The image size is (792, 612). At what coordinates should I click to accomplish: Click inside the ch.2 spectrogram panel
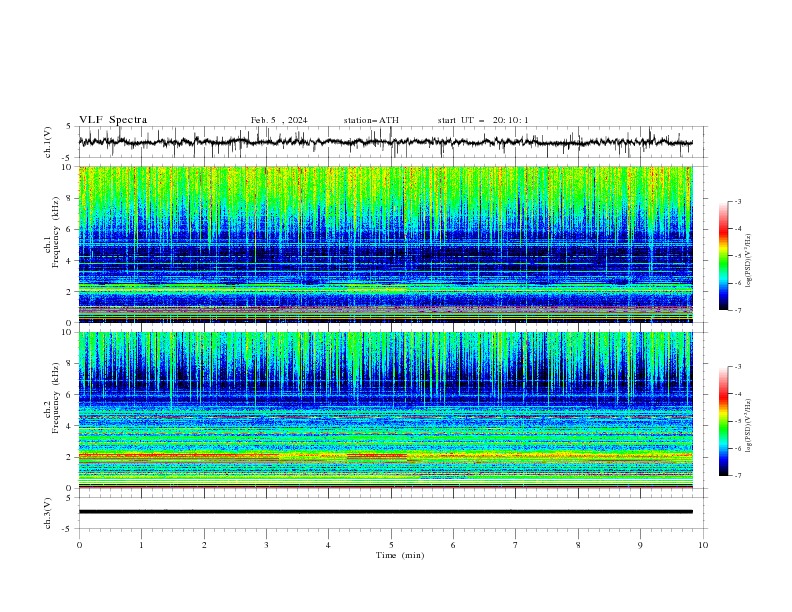coord(385,410)
